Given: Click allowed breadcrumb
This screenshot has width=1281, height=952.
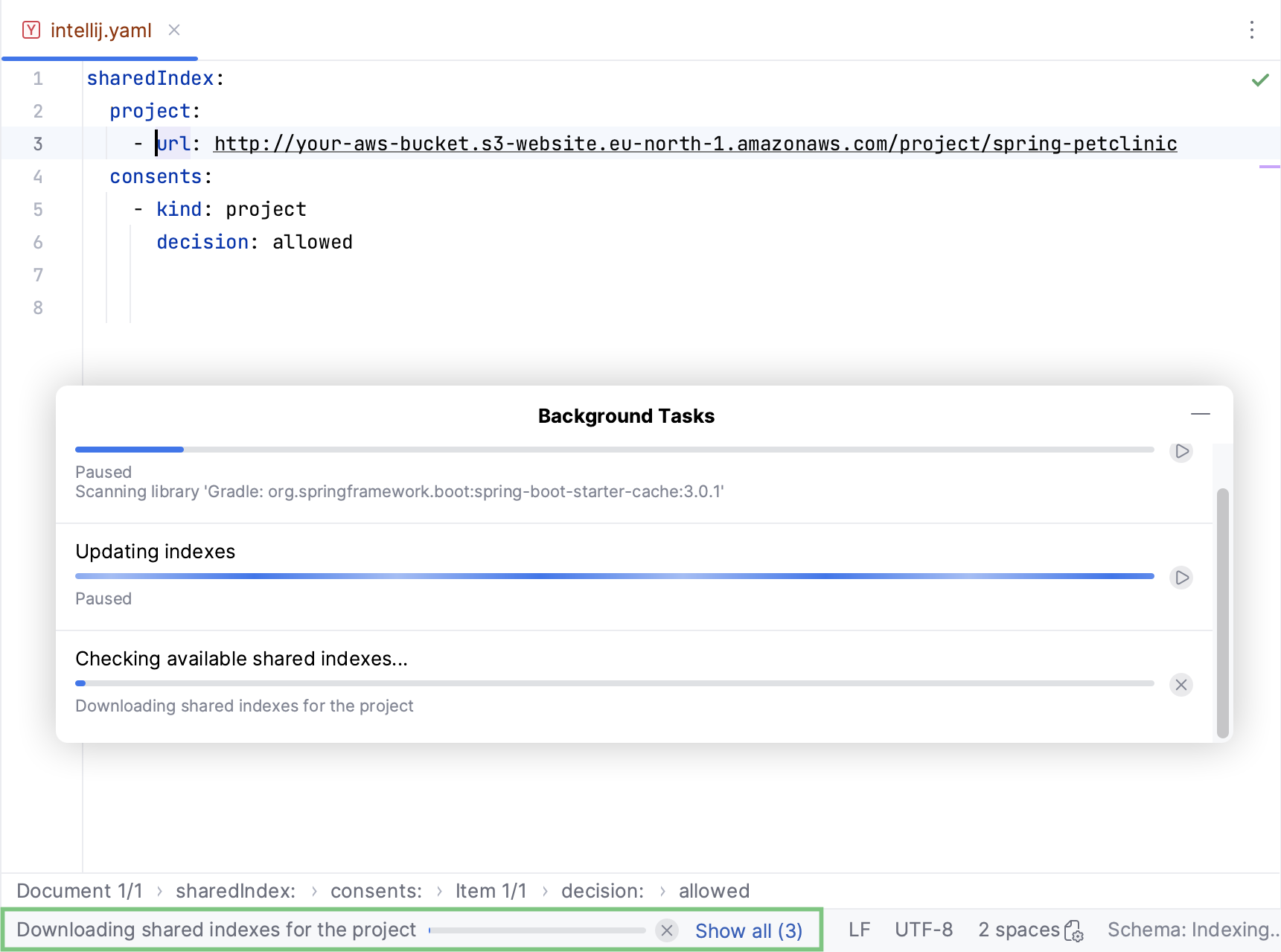Looking at the screenshot, I should [x=714, y=891].
